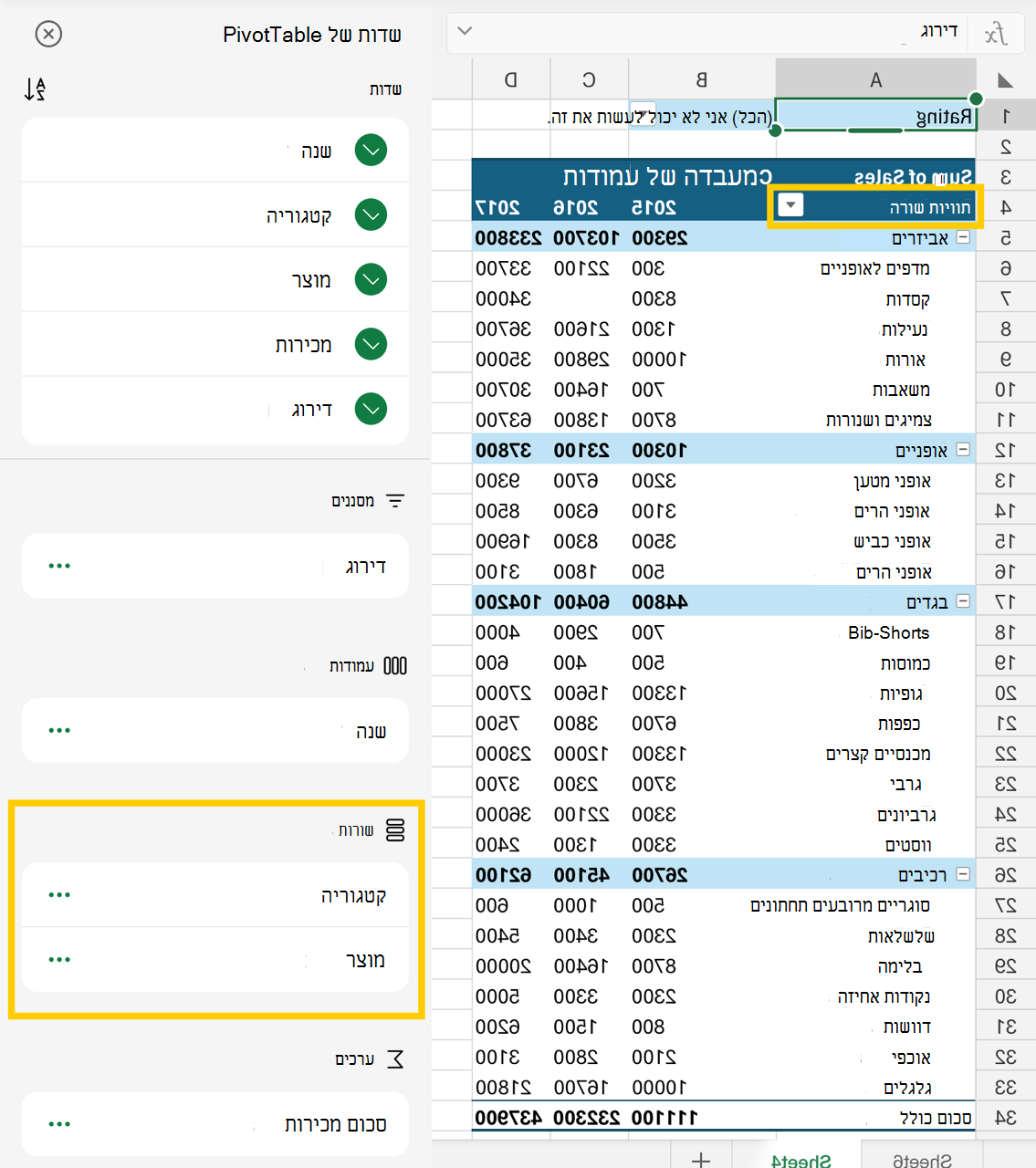Select the סוגריים מרובעים תחתונים row label
Screen dimensions: 1036x1168
(840, 905)
